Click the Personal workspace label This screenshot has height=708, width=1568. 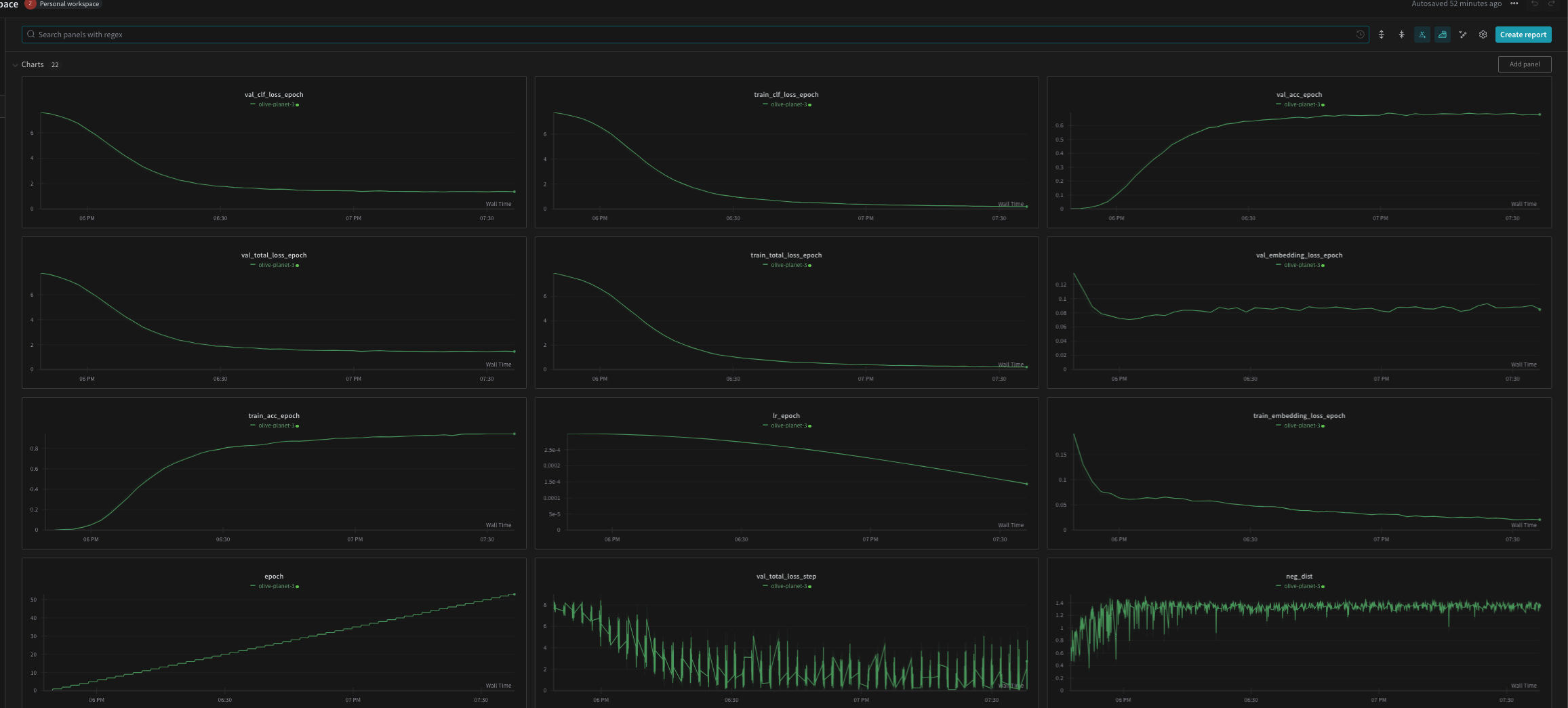[x=69, y=4]
